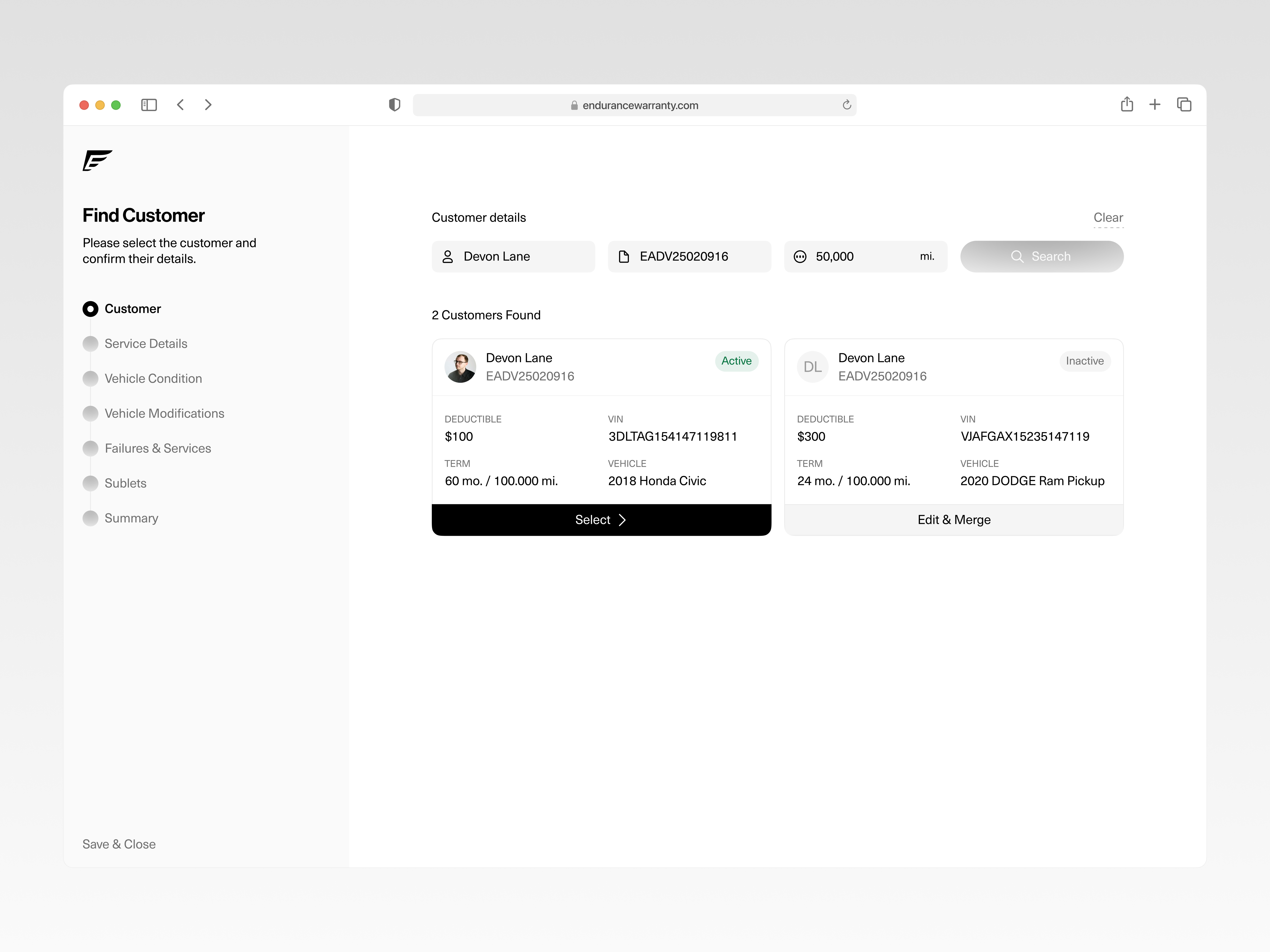Go forward with right chevron
The width and height of the screenshot is (1270, 952).
coord(208,104)
